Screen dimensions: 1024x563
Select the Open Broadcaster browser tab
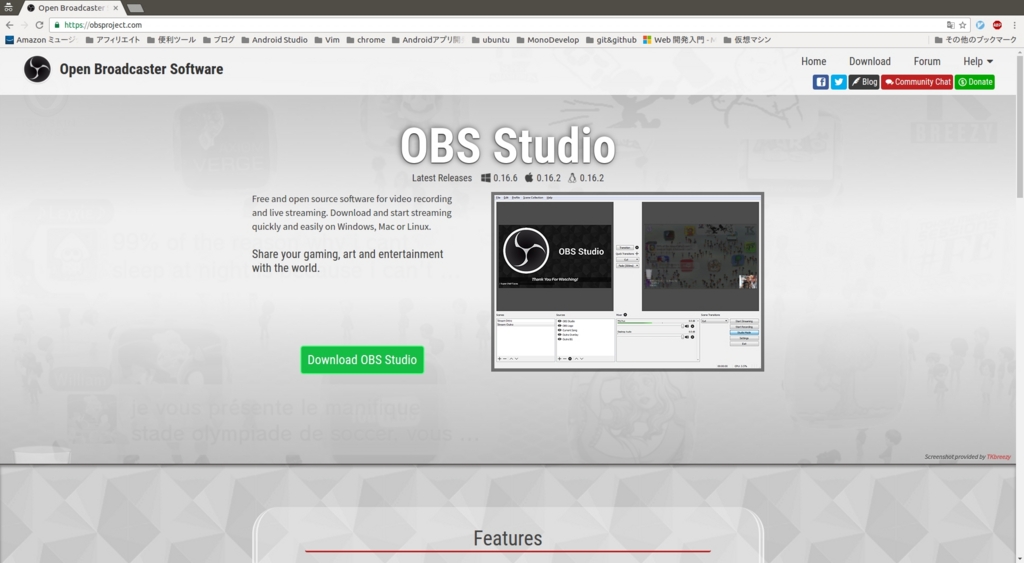pyautogui.click(x=71, y=8)
